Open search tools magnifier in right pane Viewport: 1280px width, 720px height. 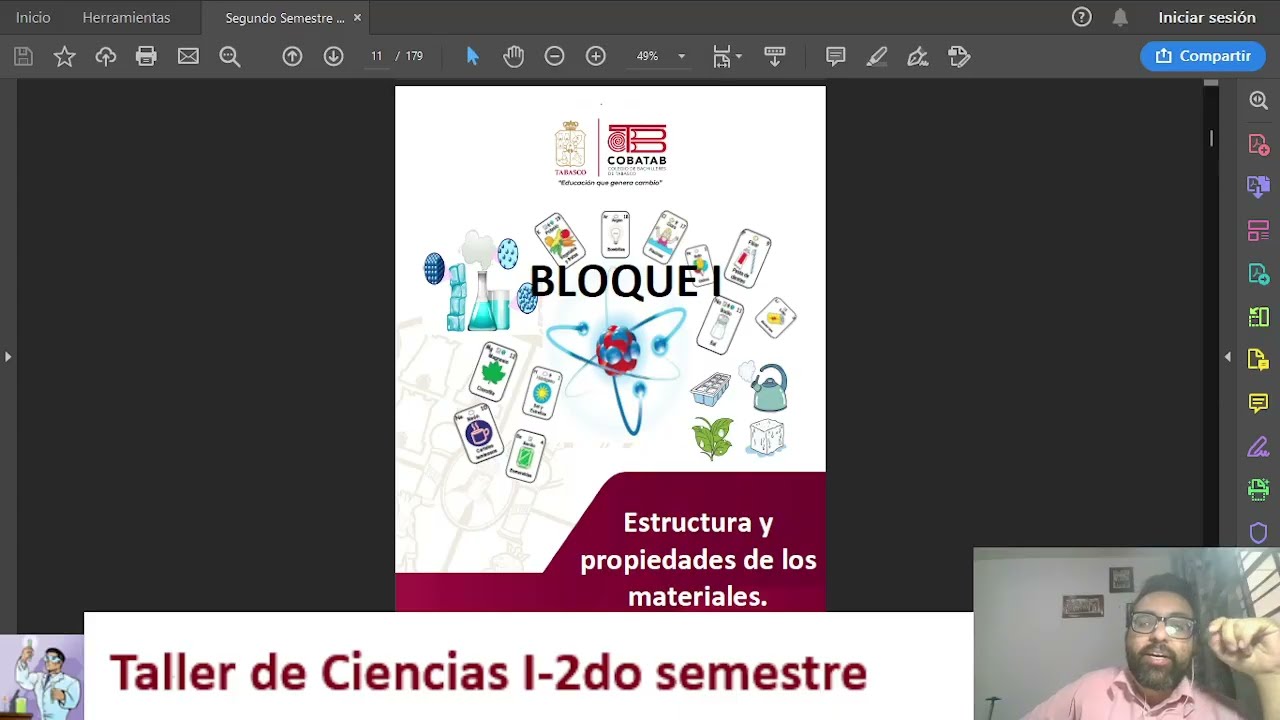click(1259, 100)
